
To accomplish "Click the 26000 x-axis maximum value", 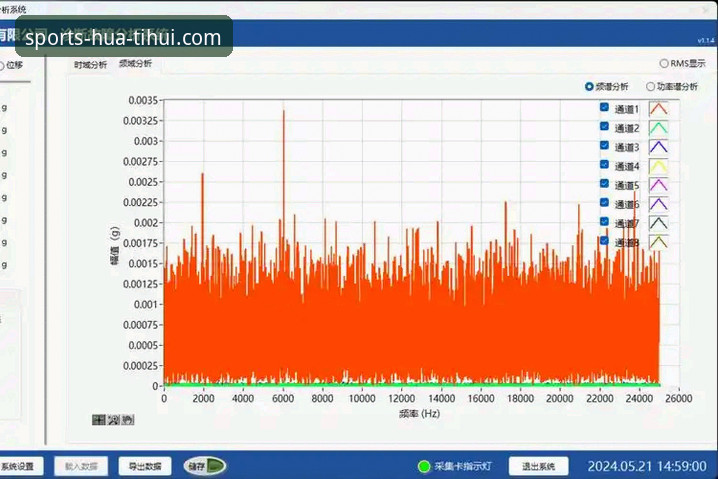I will [x=678, y=398].
